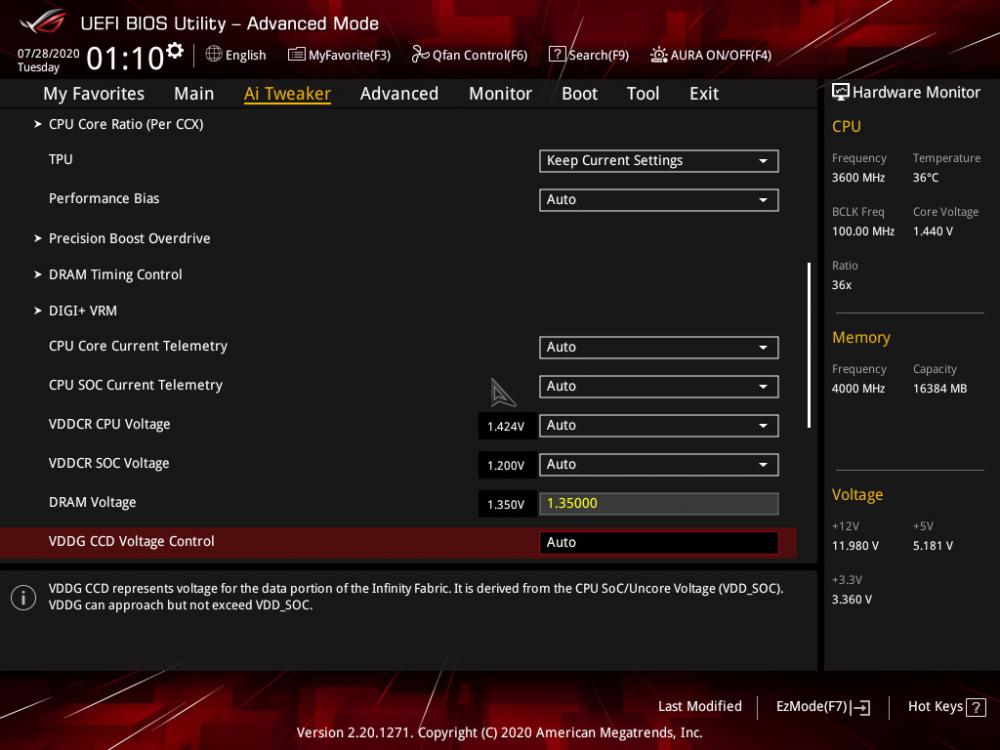Switch to Boot tab
This screenshot has width=1000, height=750.
pos(579,94)
